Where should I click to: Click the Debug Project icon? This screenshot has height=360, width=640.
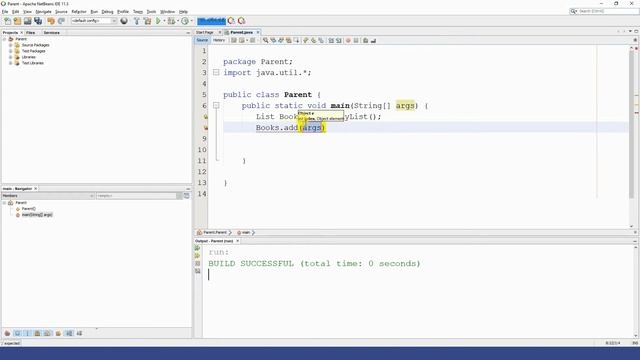pos(171,21)
